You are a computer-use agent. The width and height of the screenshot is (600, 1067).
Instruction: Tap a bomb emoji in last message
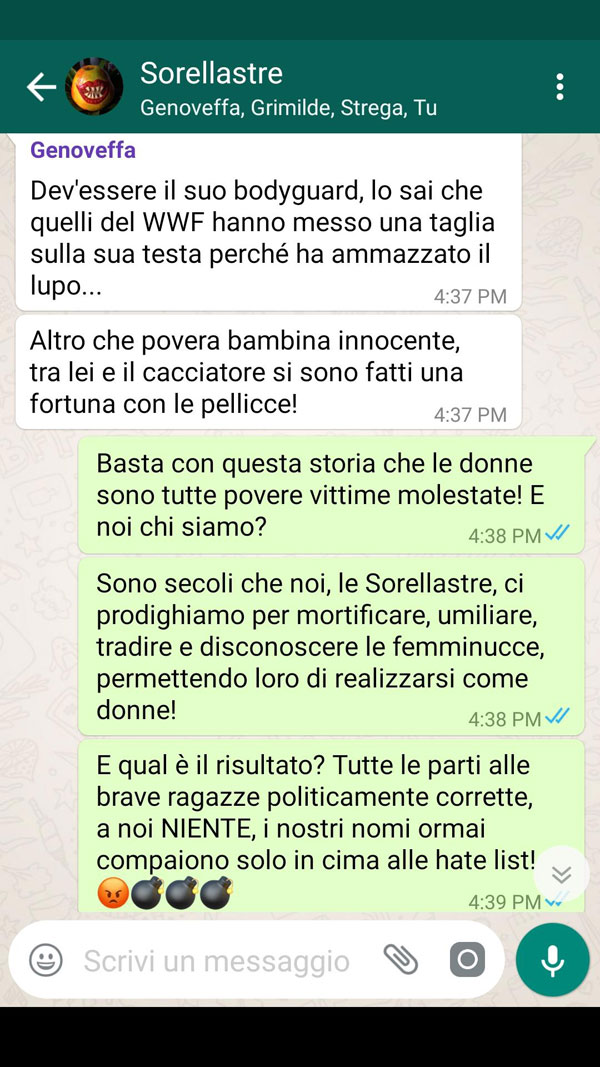pyautogui.click(x=147, y=893)
